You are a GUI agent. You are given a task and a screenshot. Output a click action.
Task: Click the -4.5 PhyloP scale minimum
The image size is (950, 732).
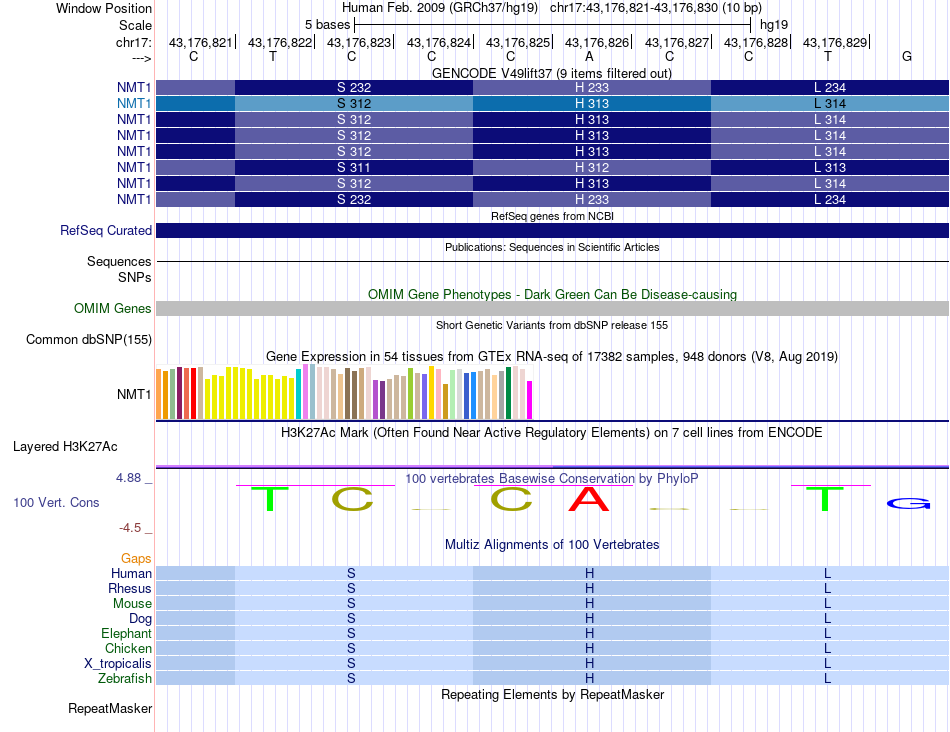(x=130, y=528)
